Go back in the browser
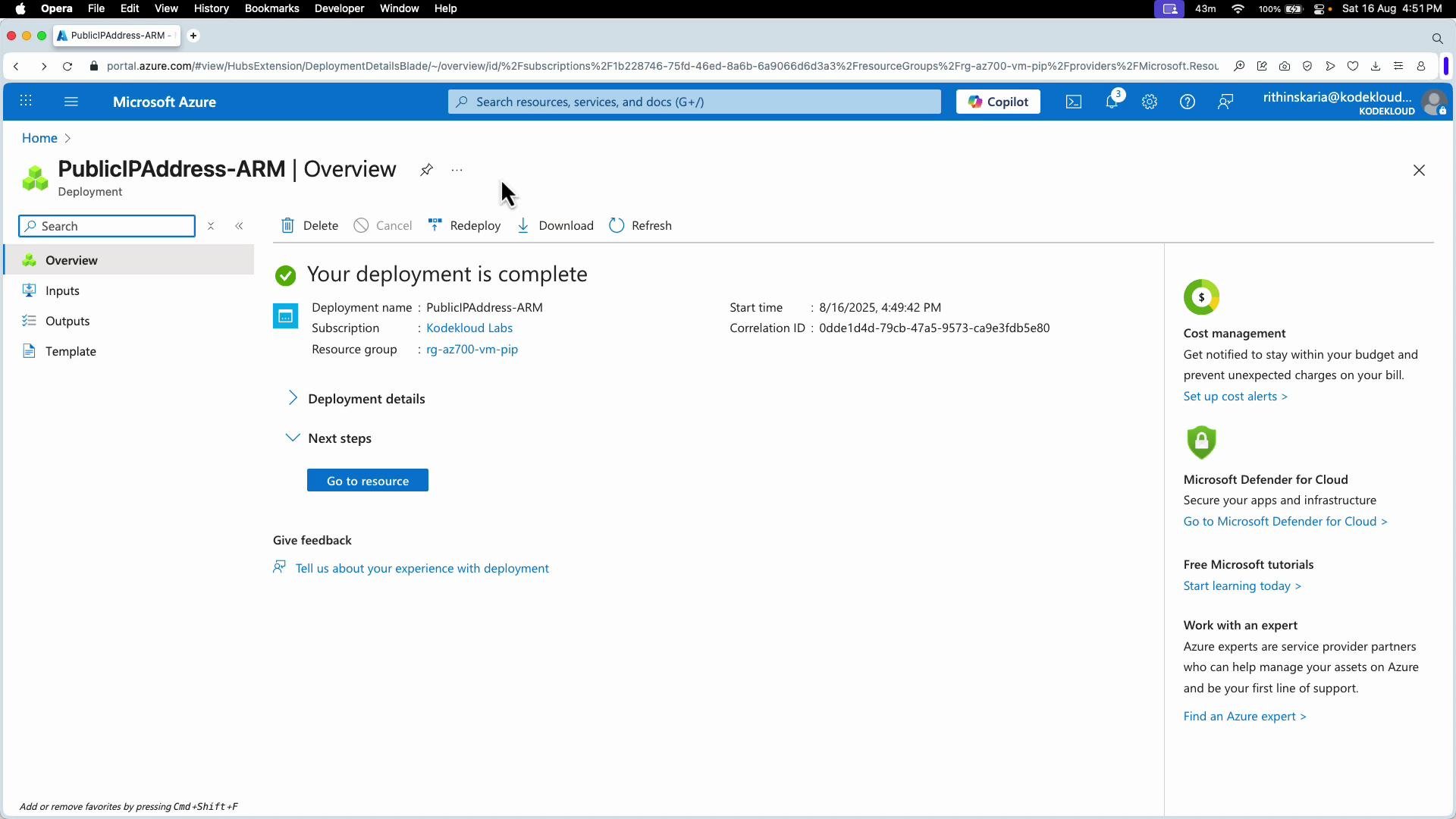 tap(17, 67)
